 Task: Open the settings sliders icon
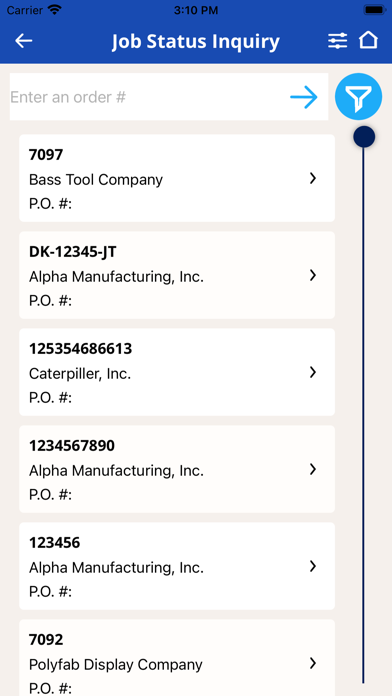point(338,41)
